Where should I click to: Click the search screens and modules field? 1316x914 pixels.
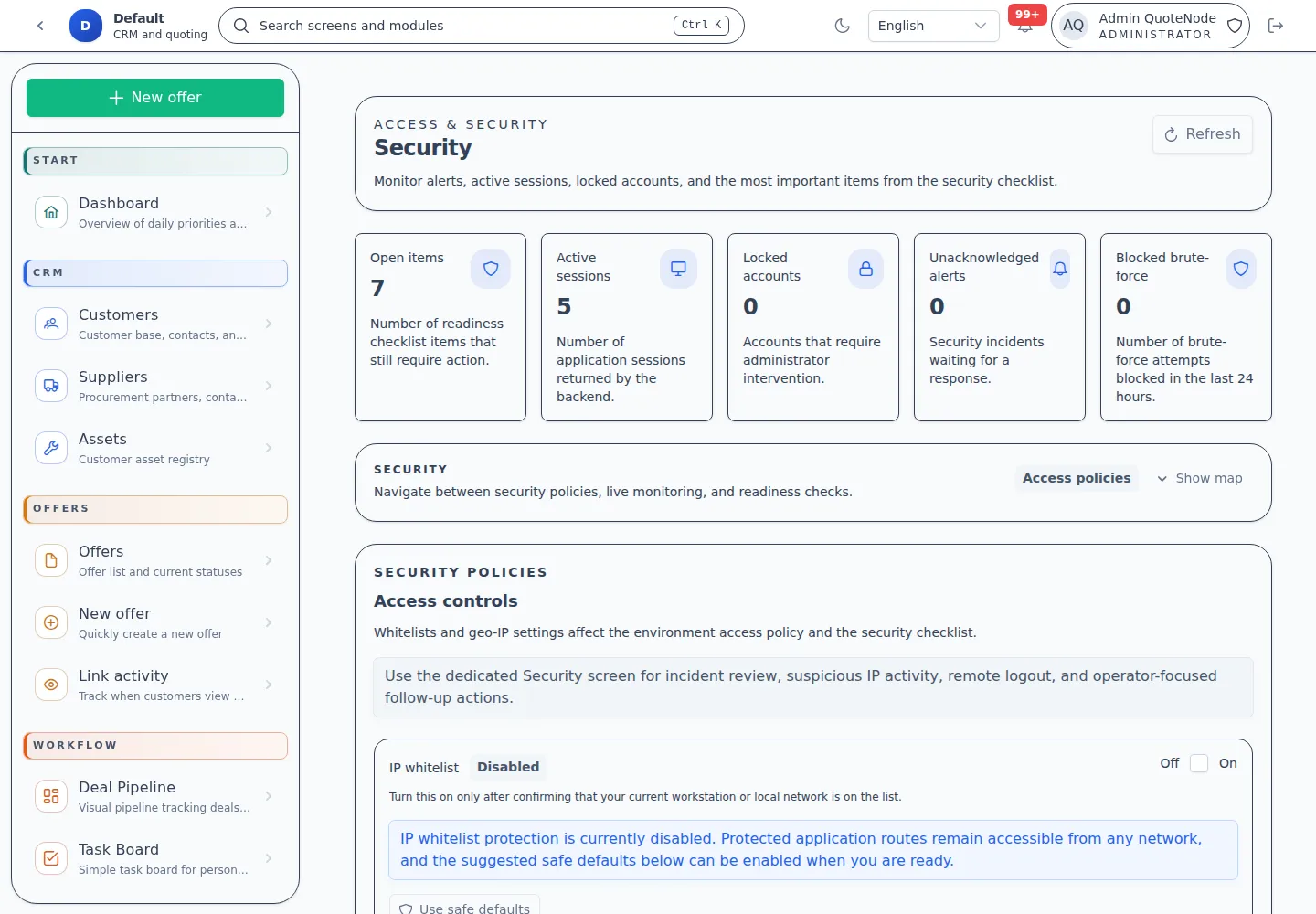click(482, 26)
